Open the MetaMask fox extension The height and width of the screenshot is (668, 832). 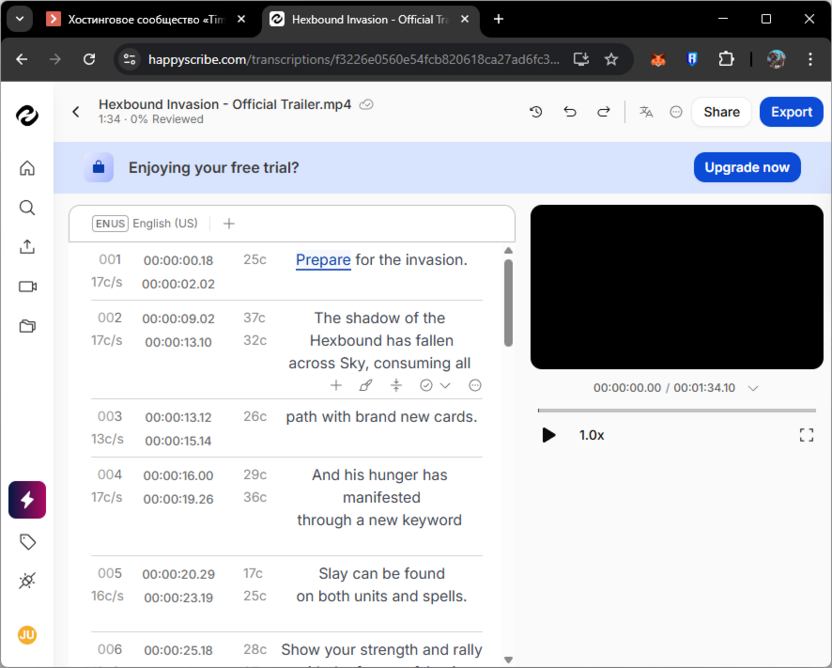pyautogui.click(x=658, y=59)
